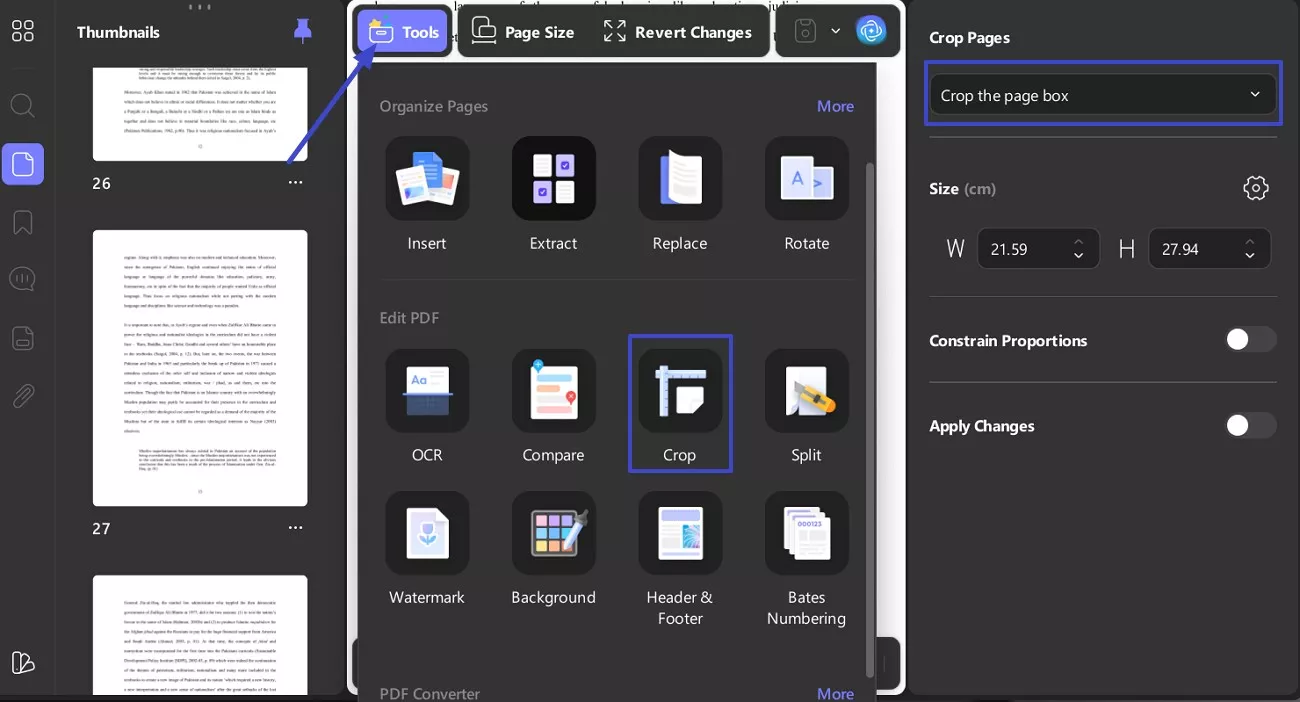1300x702 pixels.
Task: Open the Background tool
Action: 553,548
